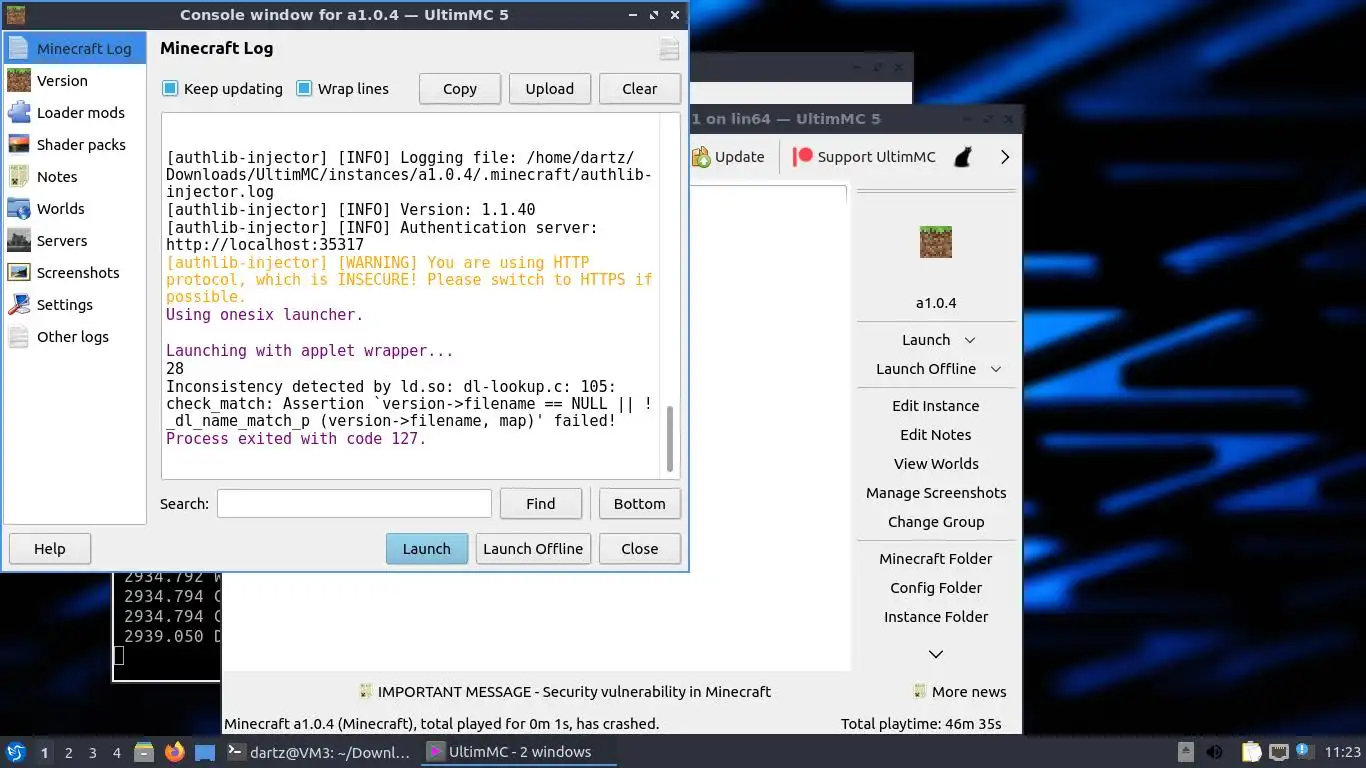Click the clipboard notes tray icon
The width and height of the screenshot is (1366, 768).
pyautogui.click(x=1252, y=752)
